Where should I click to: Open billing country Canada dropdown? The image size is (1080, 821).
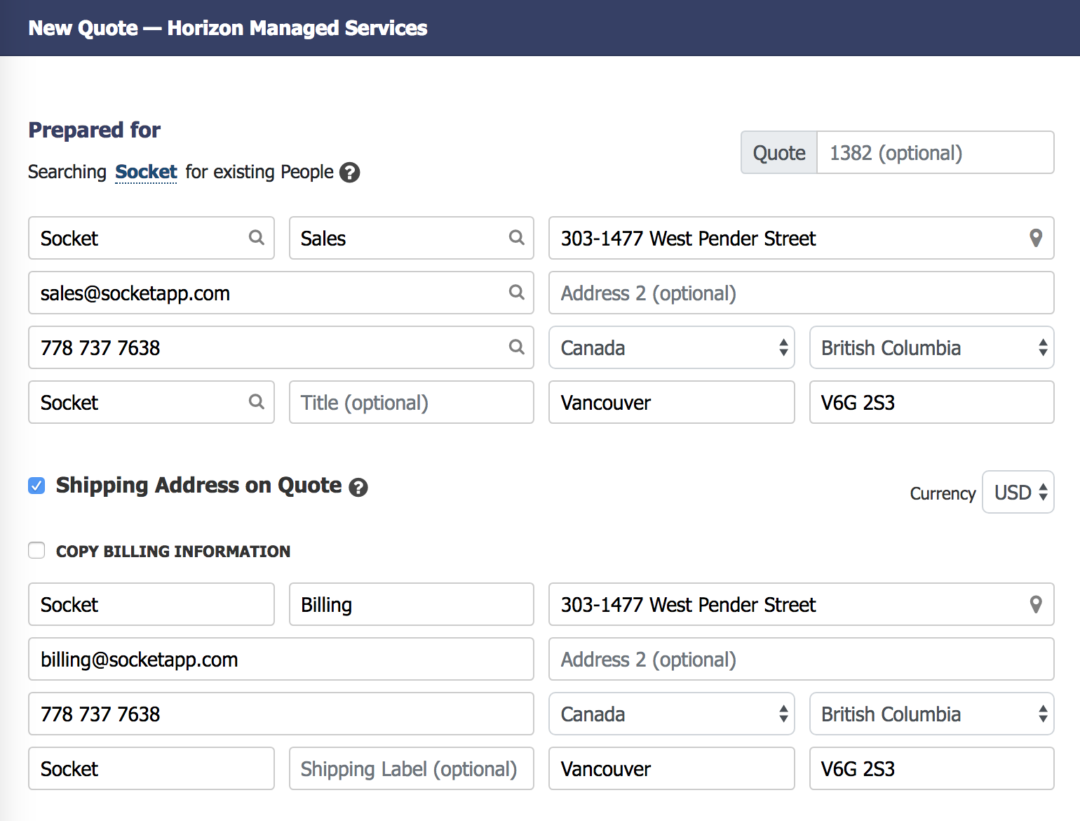click(x=672, y=348)
